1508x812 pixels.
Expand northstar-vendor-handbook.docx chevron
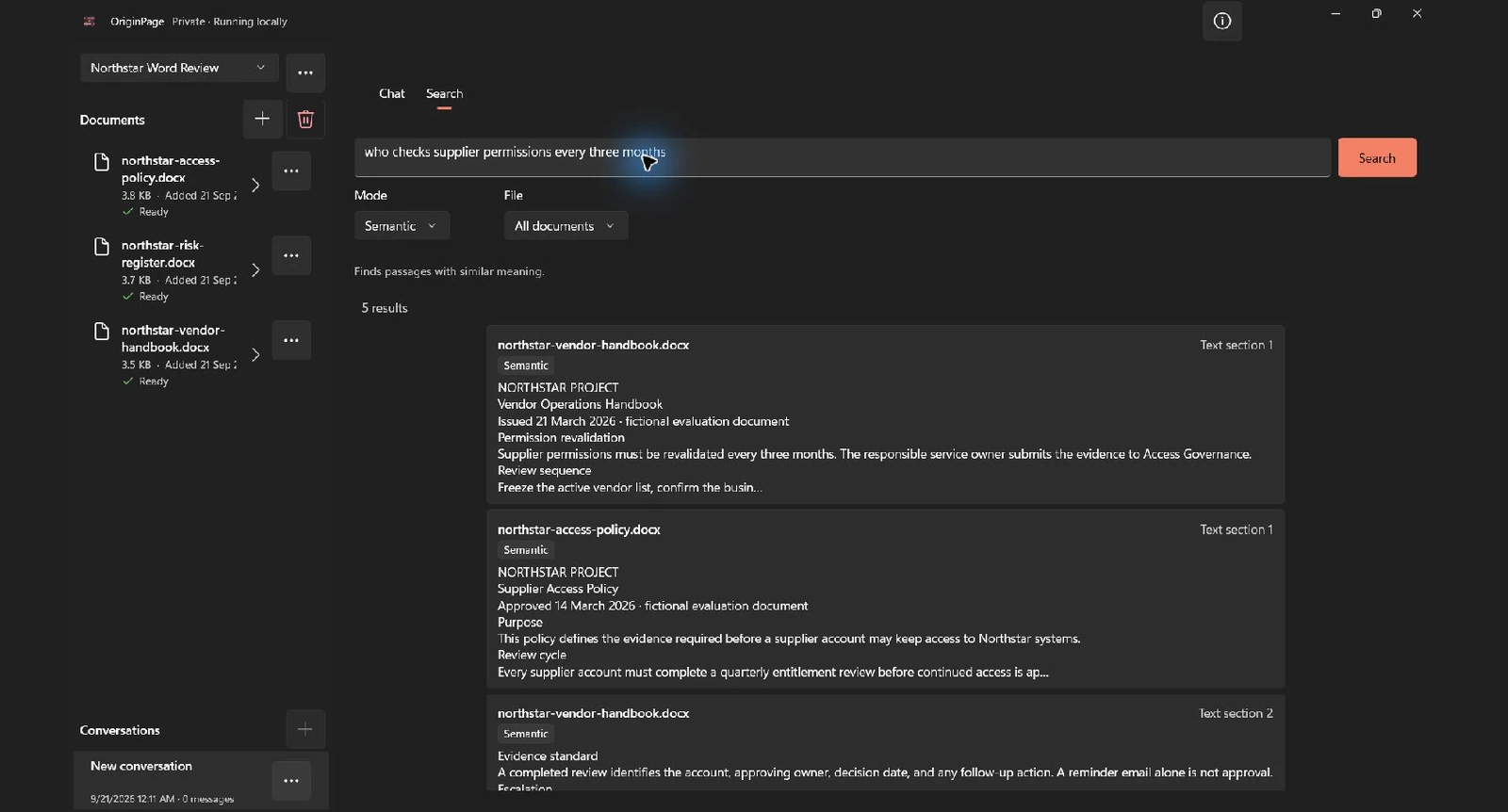pyautogui.click(x=254, y=354)
